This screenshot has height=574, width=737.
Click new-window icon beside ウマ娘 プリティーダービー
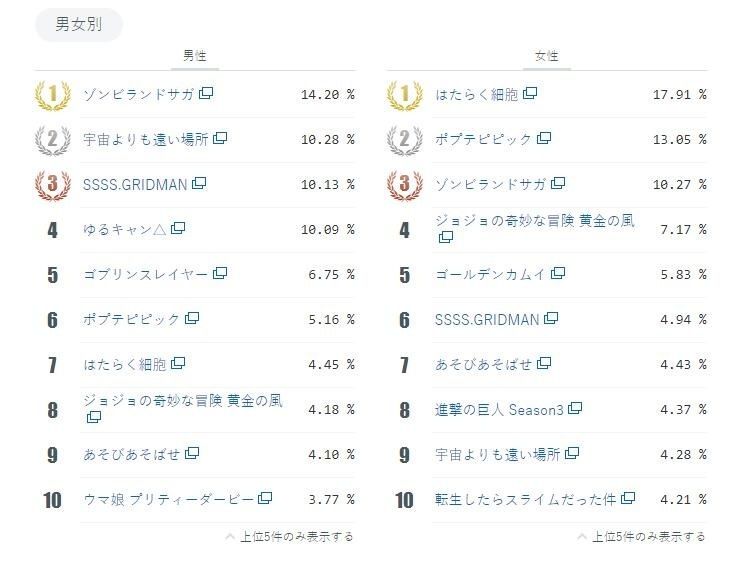point(264,498)
